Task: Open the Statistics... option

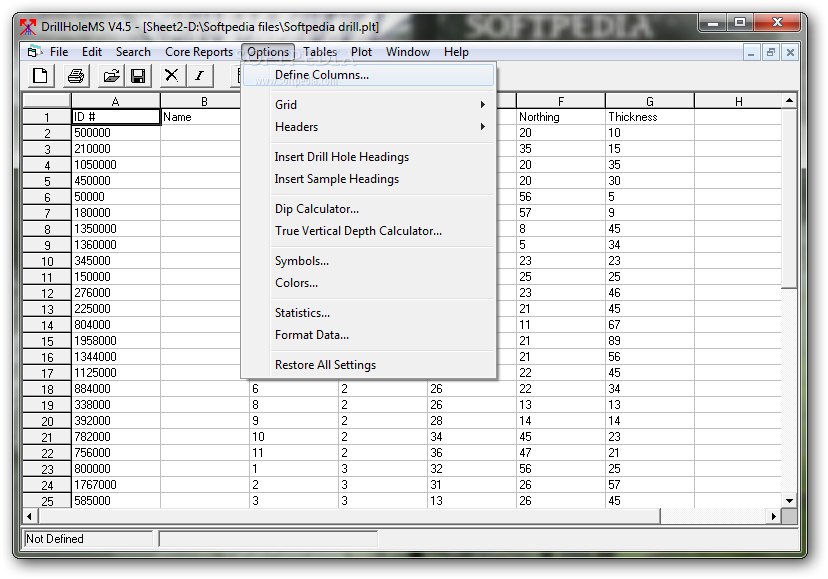Action: (x=369, y=313)
